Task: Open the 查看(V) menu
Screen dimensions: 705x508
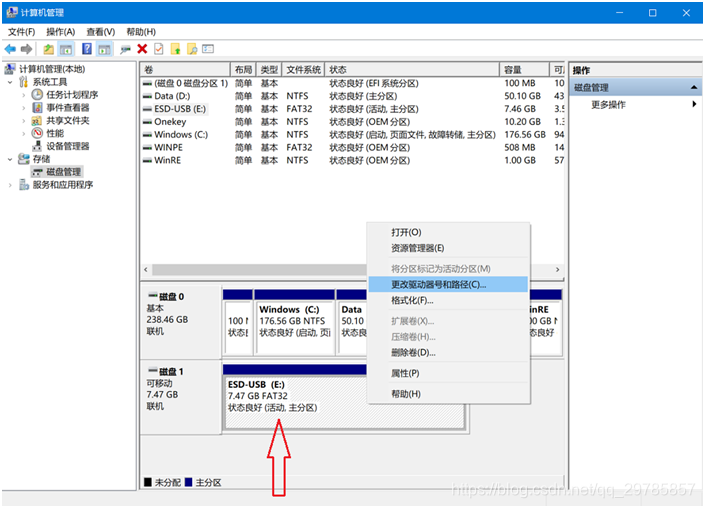Action: tap(101, 32)
